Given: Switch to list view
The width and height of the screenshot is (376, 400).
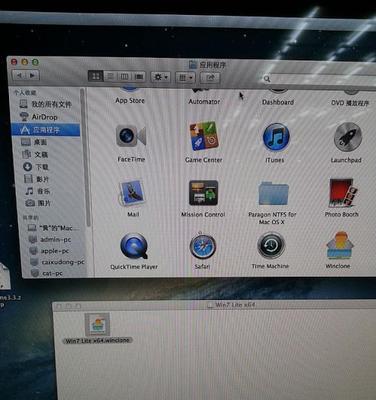Looking at the screenshot, I should 110,77.
